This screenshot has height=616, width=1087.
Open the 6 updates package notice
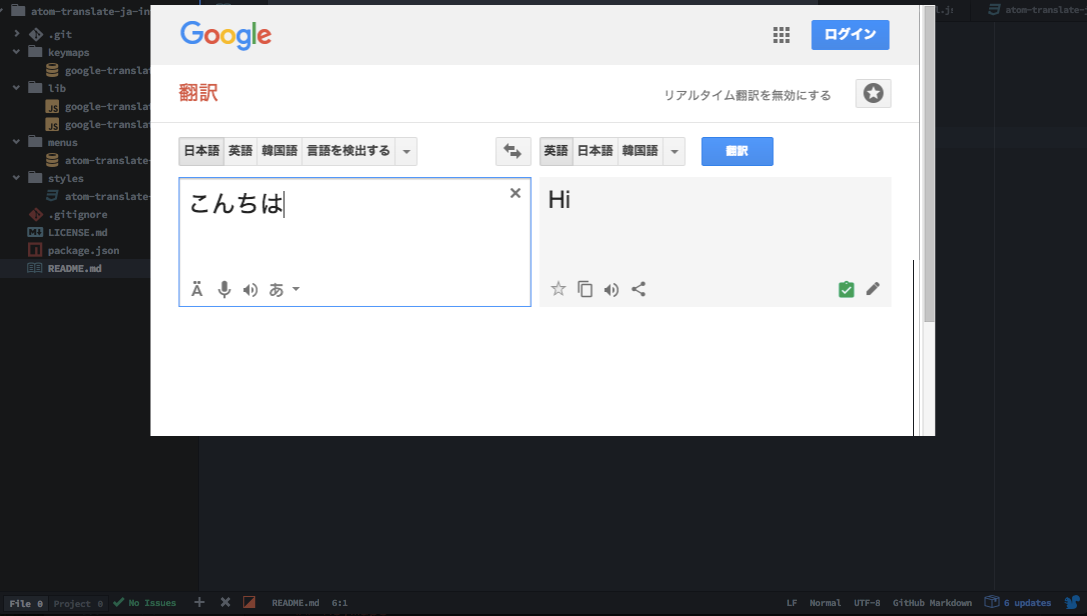(x=1018, y=603)
